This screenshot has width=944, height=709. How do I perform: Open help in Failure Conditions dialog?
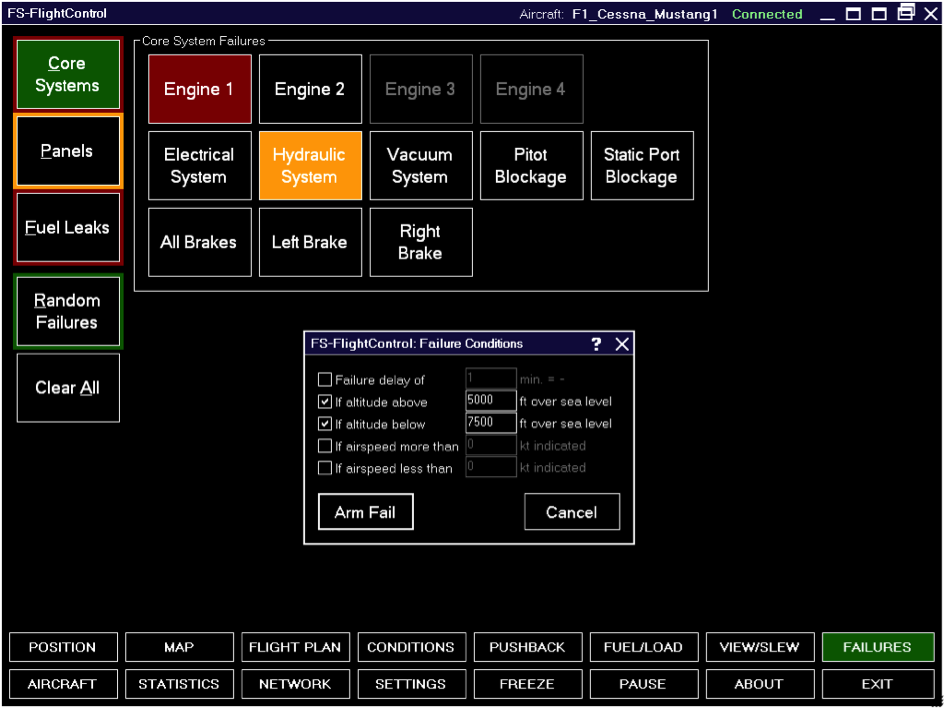click(597, 343)
